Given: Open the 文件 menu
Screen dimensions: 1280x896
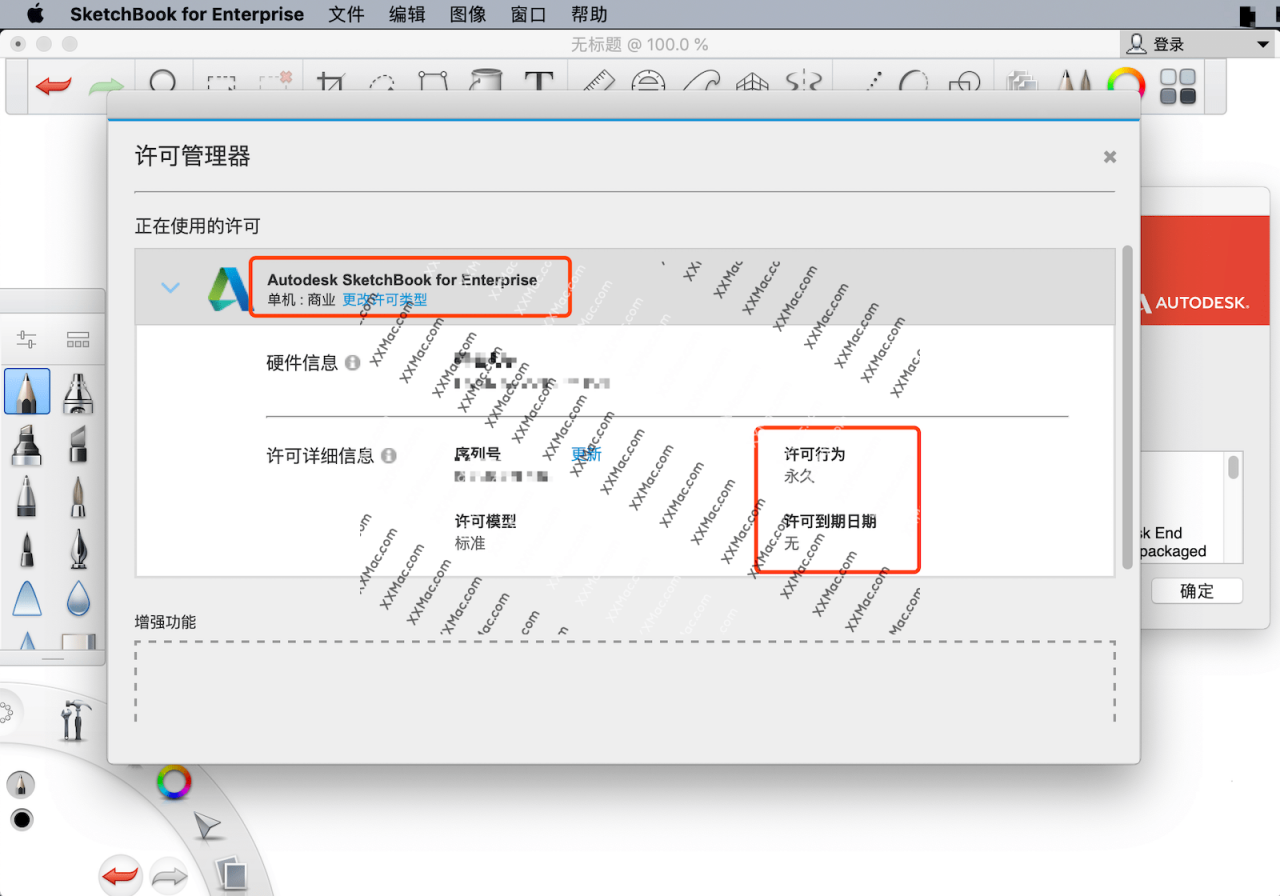Looking at the screenshot, I should [x=346, y=14].
